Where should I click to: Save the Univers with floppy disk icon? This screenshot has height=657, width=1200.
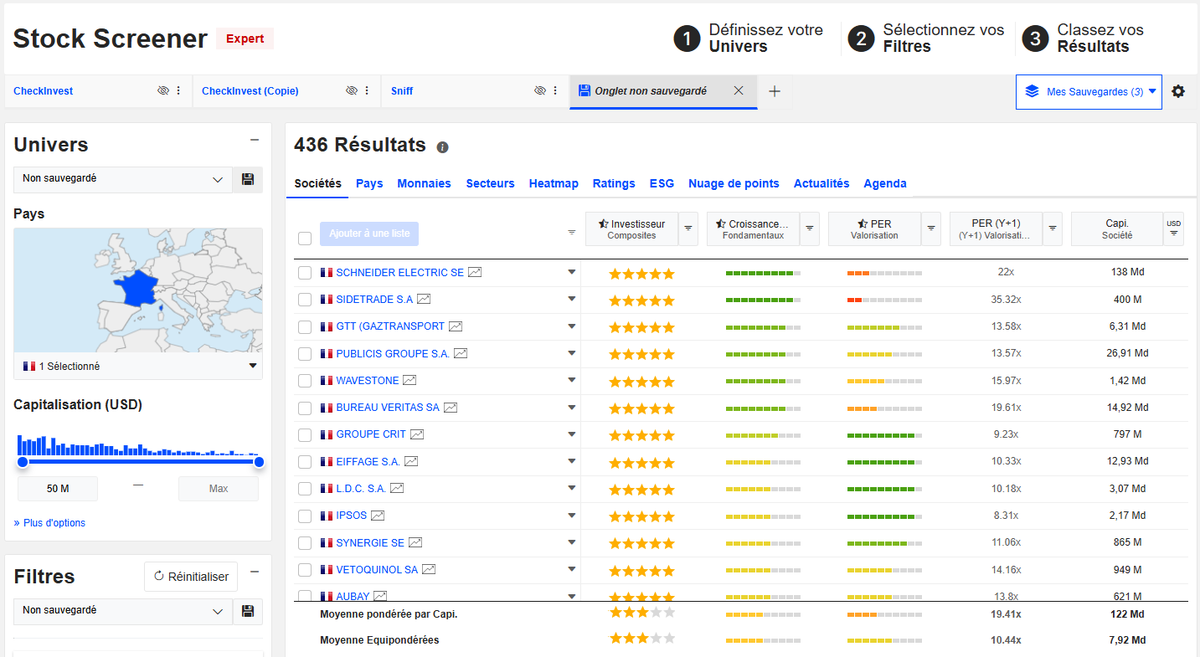tap(248, 179)
